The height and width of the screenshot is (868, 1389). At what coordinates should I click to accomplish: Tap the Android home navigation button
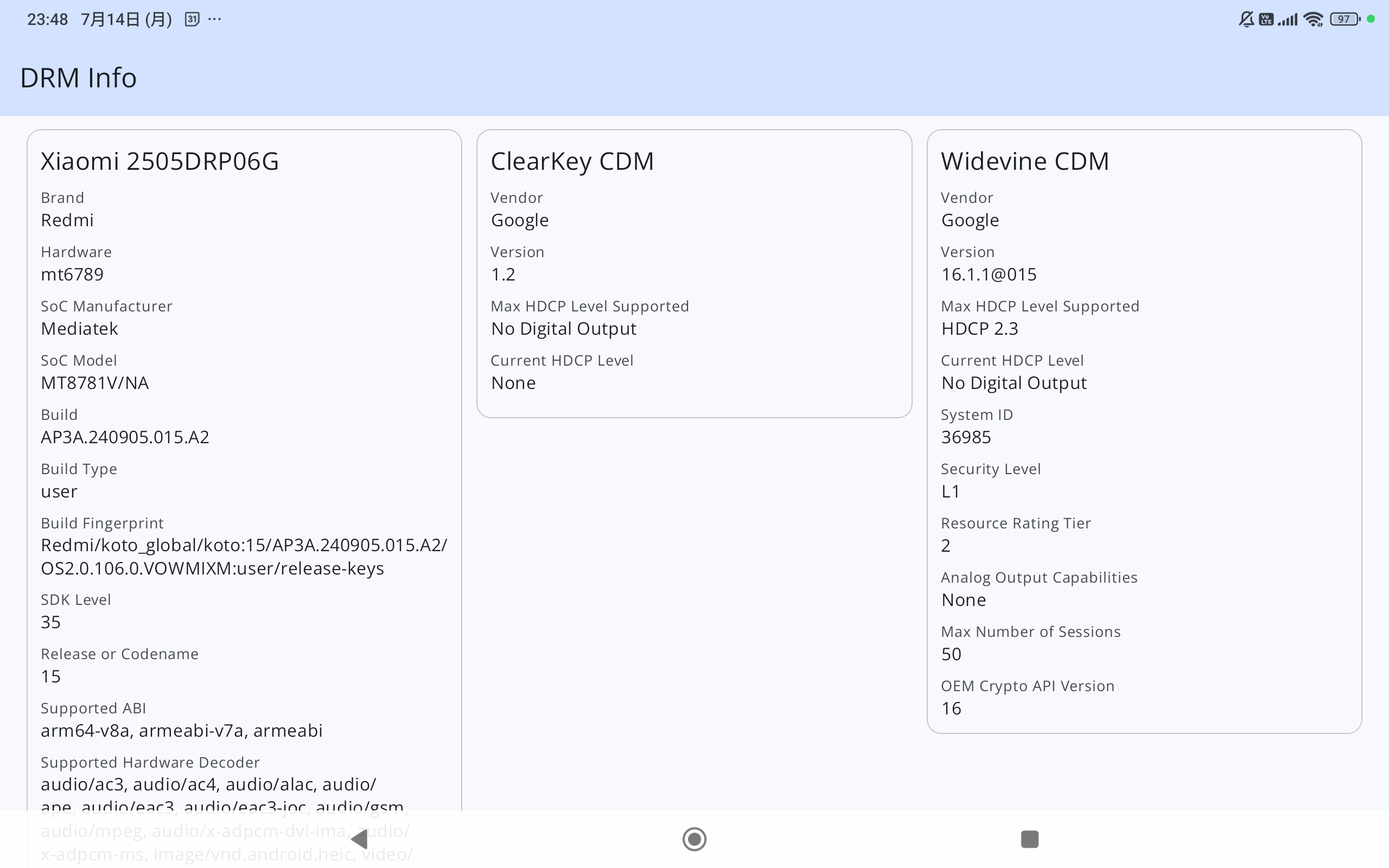click(694, 839)
